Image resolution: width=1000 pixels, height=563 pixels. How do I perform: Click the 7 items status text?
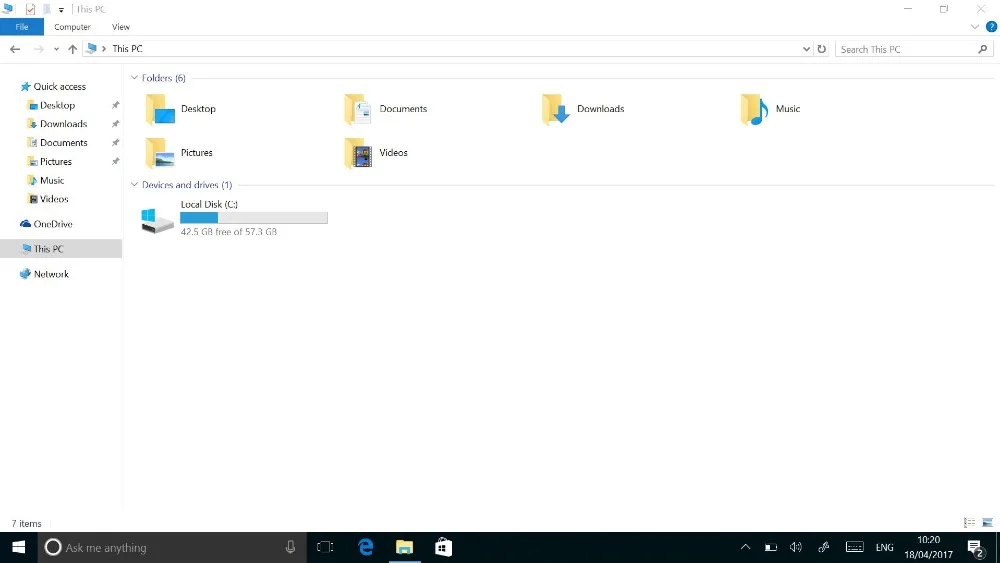pos(26,523)
